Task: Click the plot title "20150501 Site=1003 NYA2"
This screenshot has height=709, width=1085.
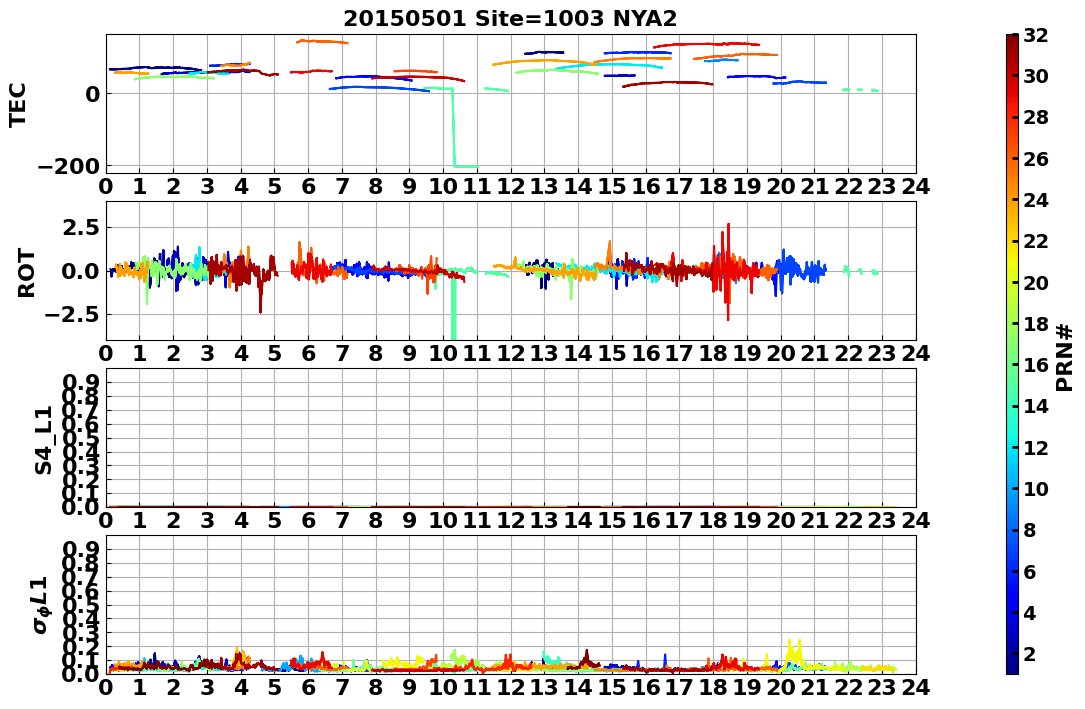Action: 511,18
